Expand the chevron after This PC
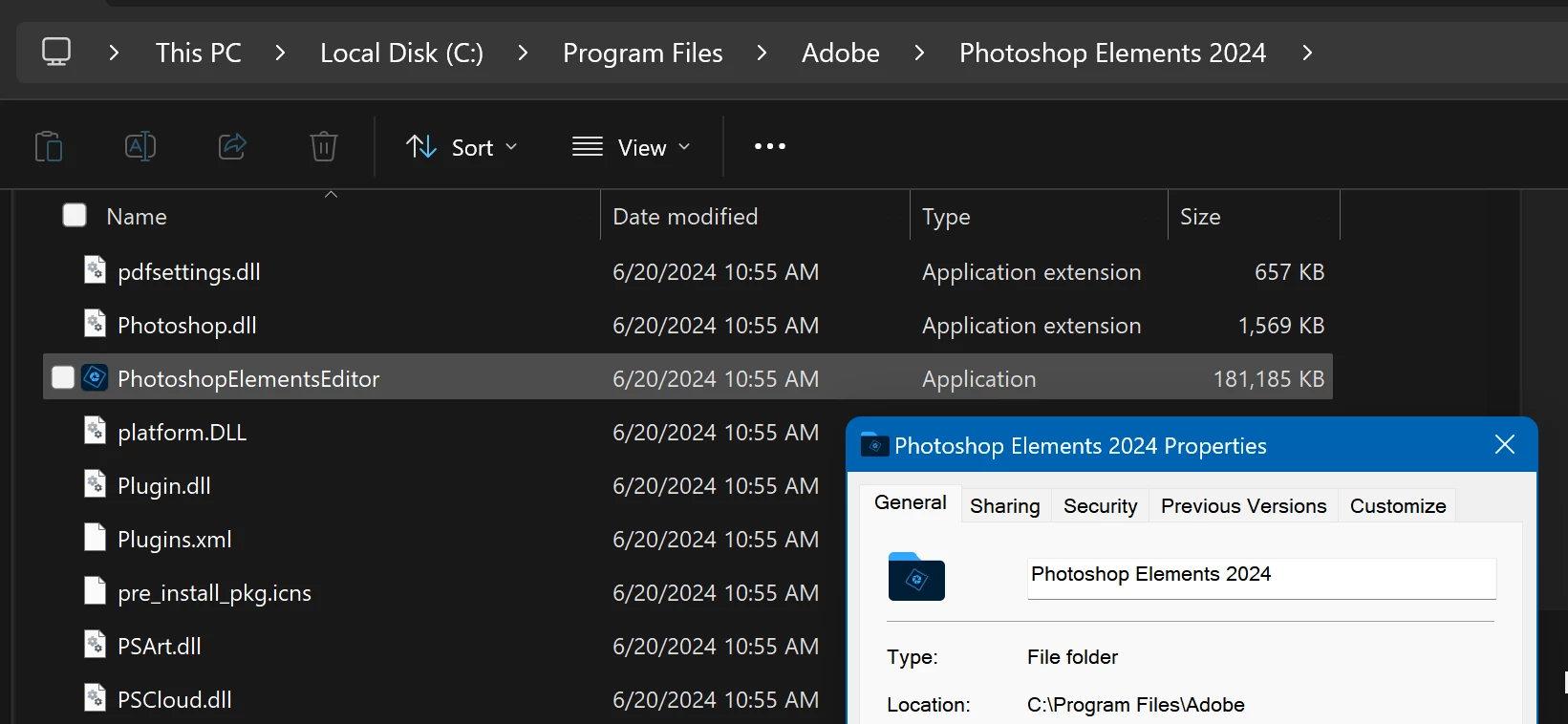 click(x=280, y=53)
